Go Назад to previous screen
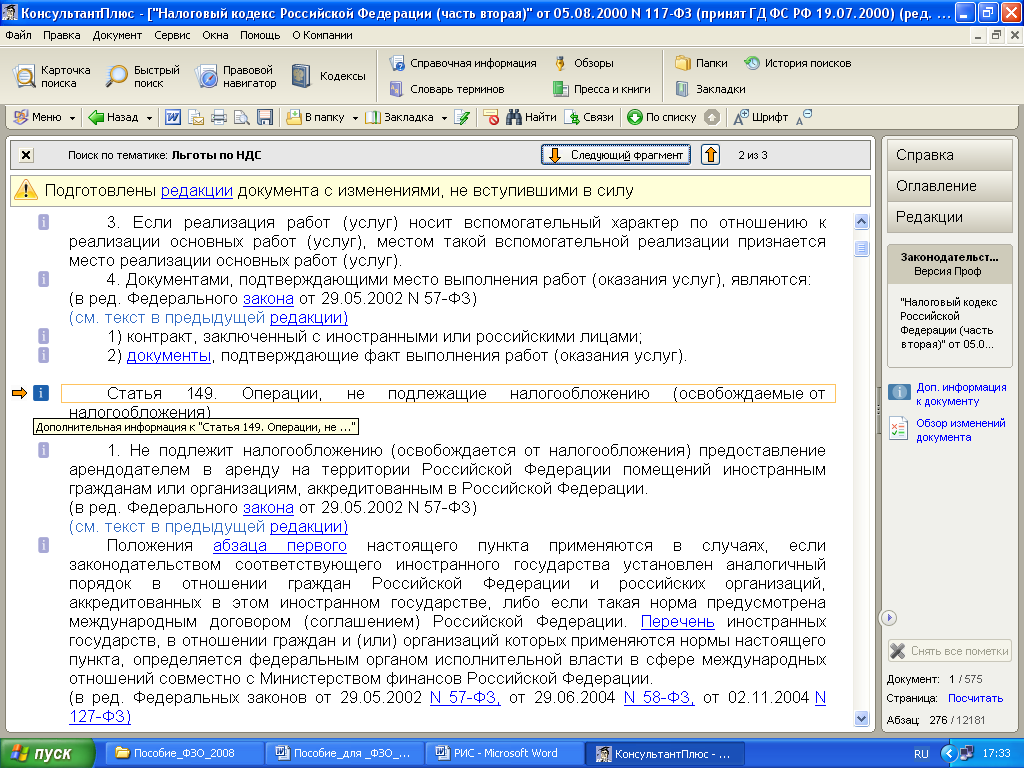 click(x=114, y=118)
